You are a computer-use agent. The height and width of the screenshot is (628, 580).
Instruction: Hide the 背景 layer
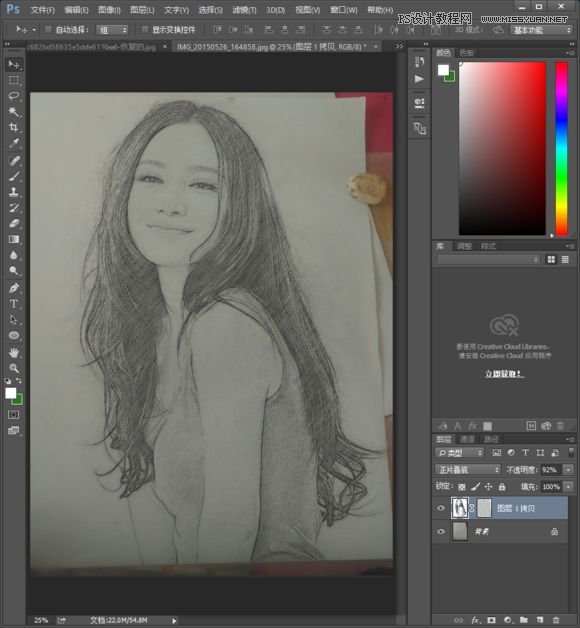click(x=441, y=531)
